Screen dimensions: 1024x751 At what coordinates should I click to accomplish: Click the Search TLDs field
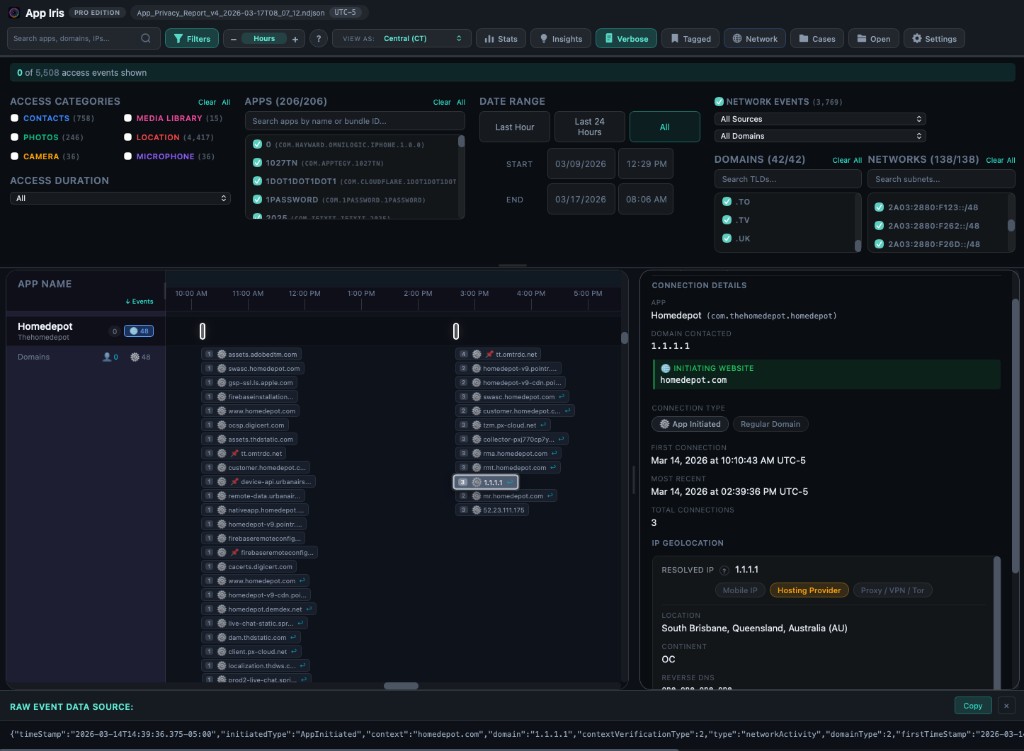(788, 179)
